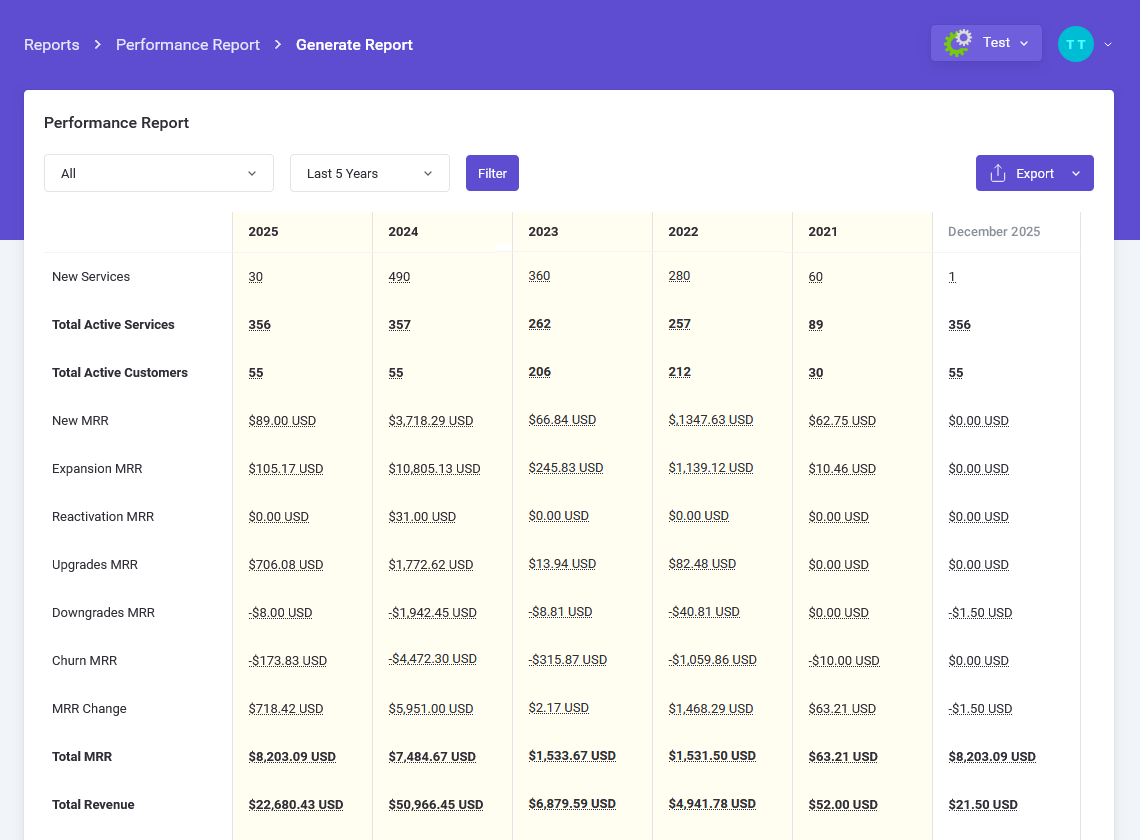Navigate to Performance Report breadcrumb
Screen dimensions: 1140x840
pyautogui.click(x=188, y=45)
